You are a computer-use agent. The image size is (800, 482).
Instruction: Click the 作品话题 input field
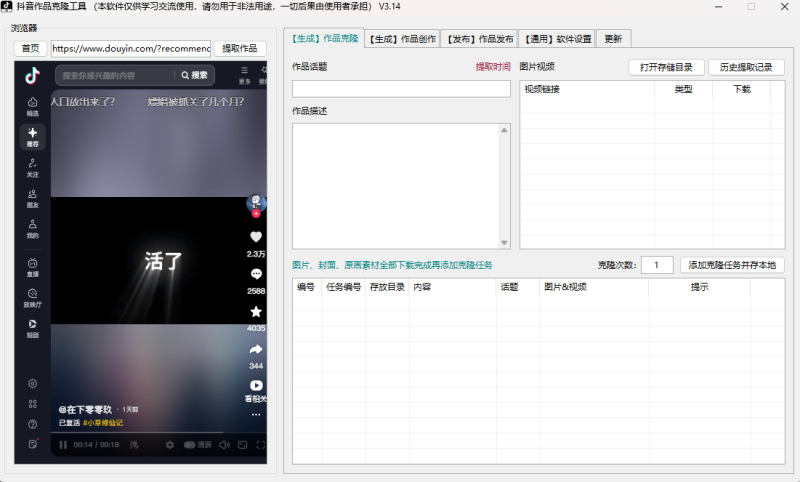point(401,89)
